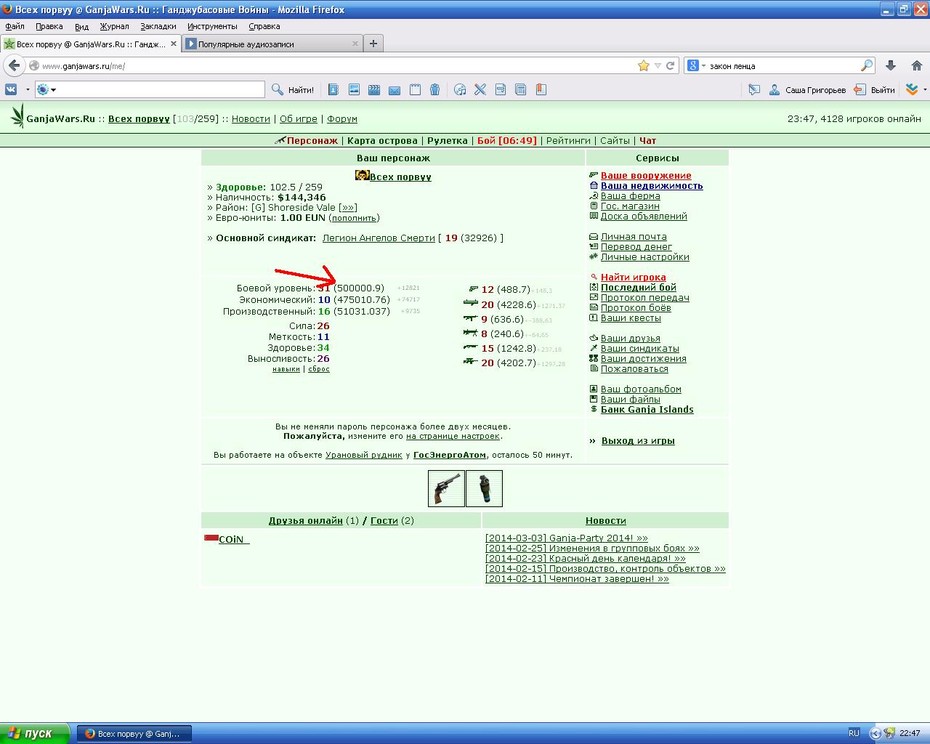This screenshot has height=744, width=930.
Task: Bookmark this page with the star icon
Action: pyautogui.click(x=644, y=66)
